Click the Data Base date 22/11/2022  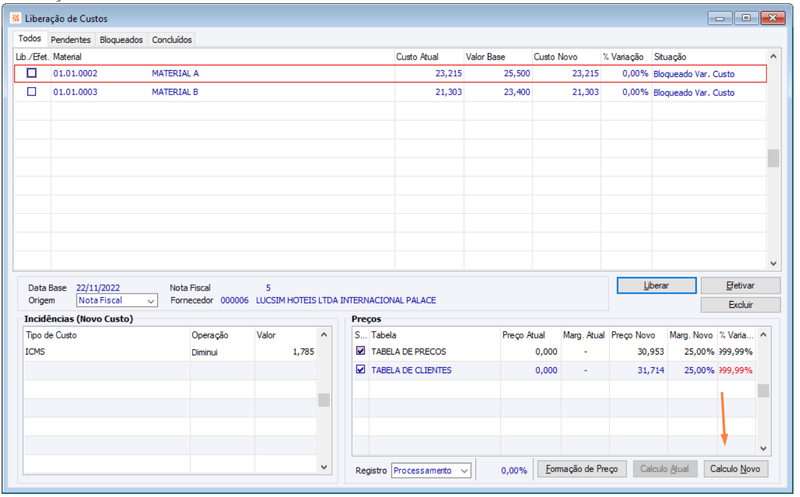pyautogui.click(x=98, y=288)
